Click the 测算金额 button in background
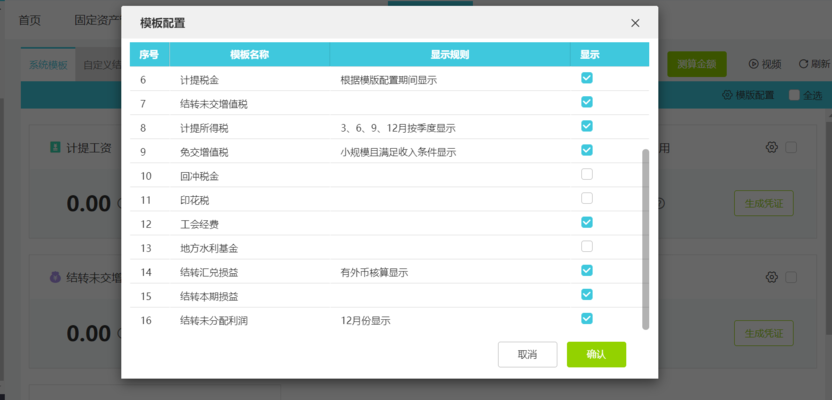Image resolution: width=832 pixels, height=400 pixels. (x=697, y=64)
